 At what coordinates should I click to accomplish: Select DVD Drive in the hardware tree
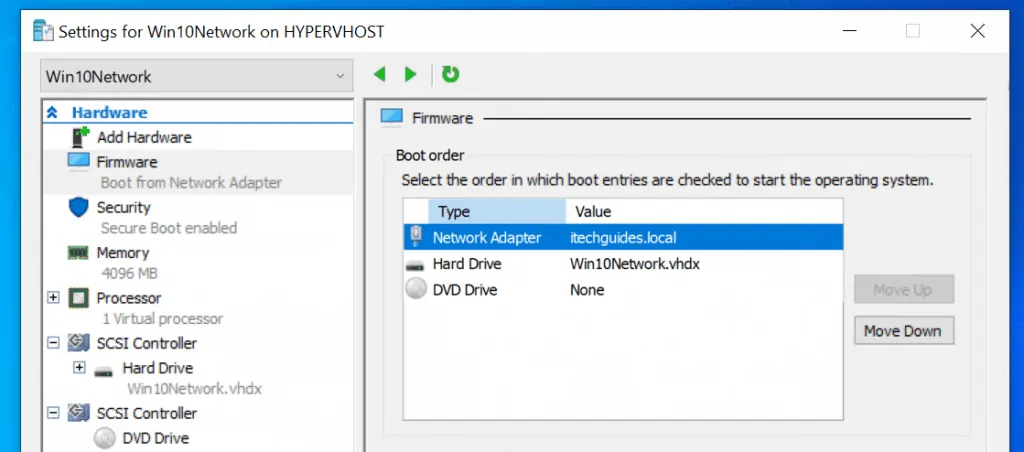pyautogui.click(x=155, y=438)
